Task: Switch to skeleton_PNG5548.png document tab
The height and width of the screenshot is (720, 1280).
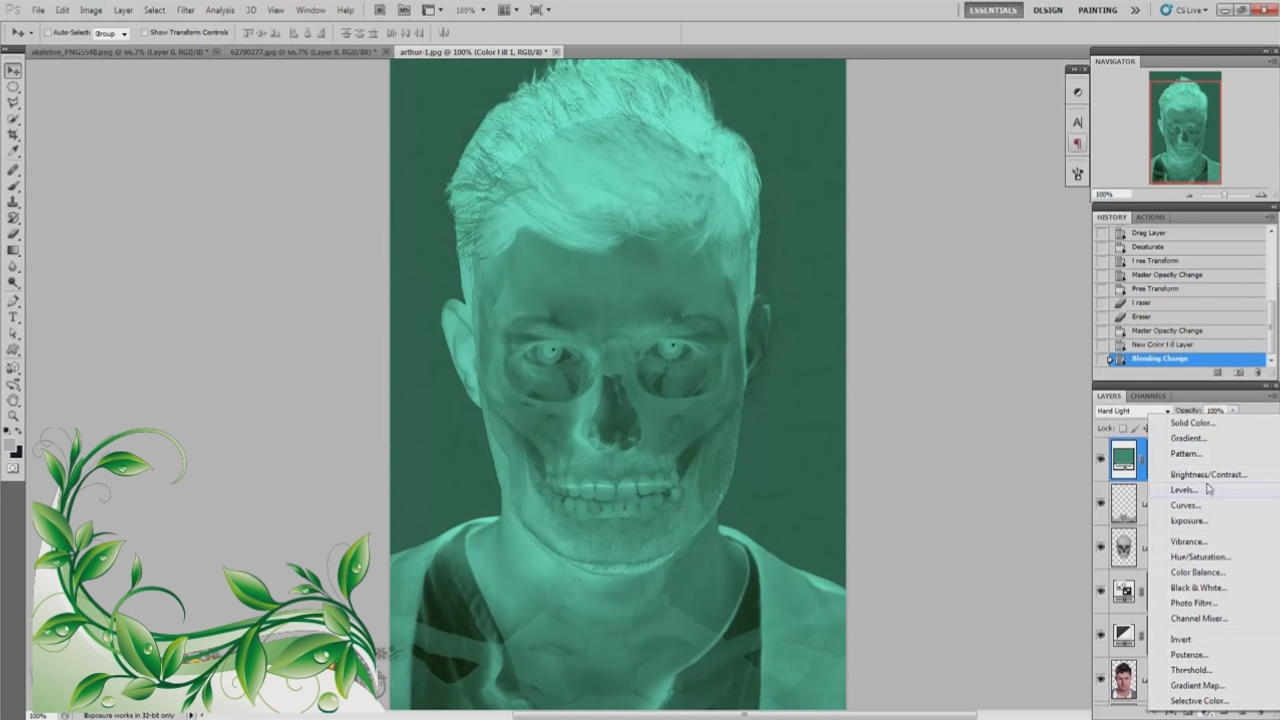Action: coord(120,52)
